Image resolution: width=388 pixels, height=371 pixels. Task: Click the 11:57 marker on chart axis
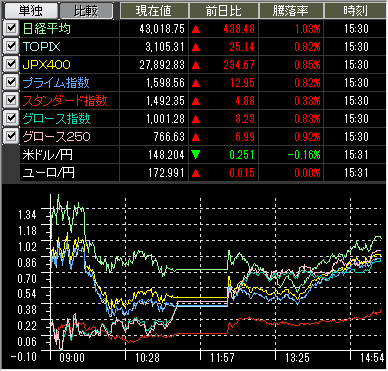pos(222,358)
